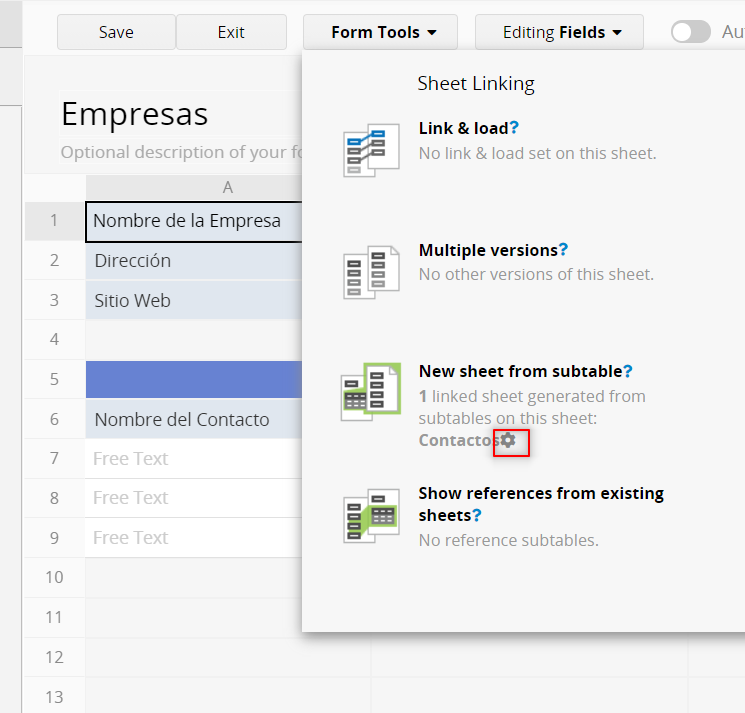745x713 pixels.
Task: Select Show references from existing sheets heading
Action: tap(540, 493)
